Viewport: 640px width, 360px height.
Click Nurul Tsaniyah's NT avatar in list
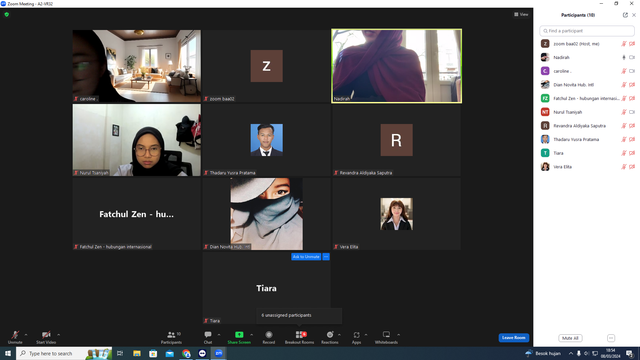coord(545,112)
